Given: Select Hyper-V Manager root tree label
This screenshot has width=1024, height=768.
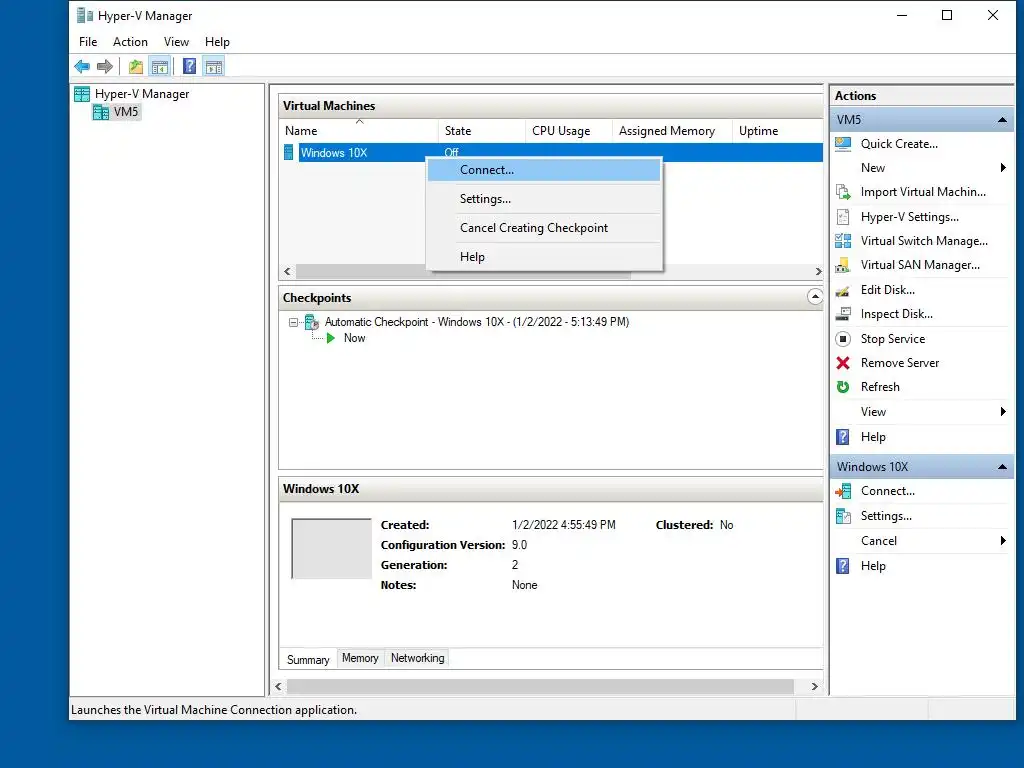Looking at the screenshot, I should pyautogui.click(x=142, y=94).
